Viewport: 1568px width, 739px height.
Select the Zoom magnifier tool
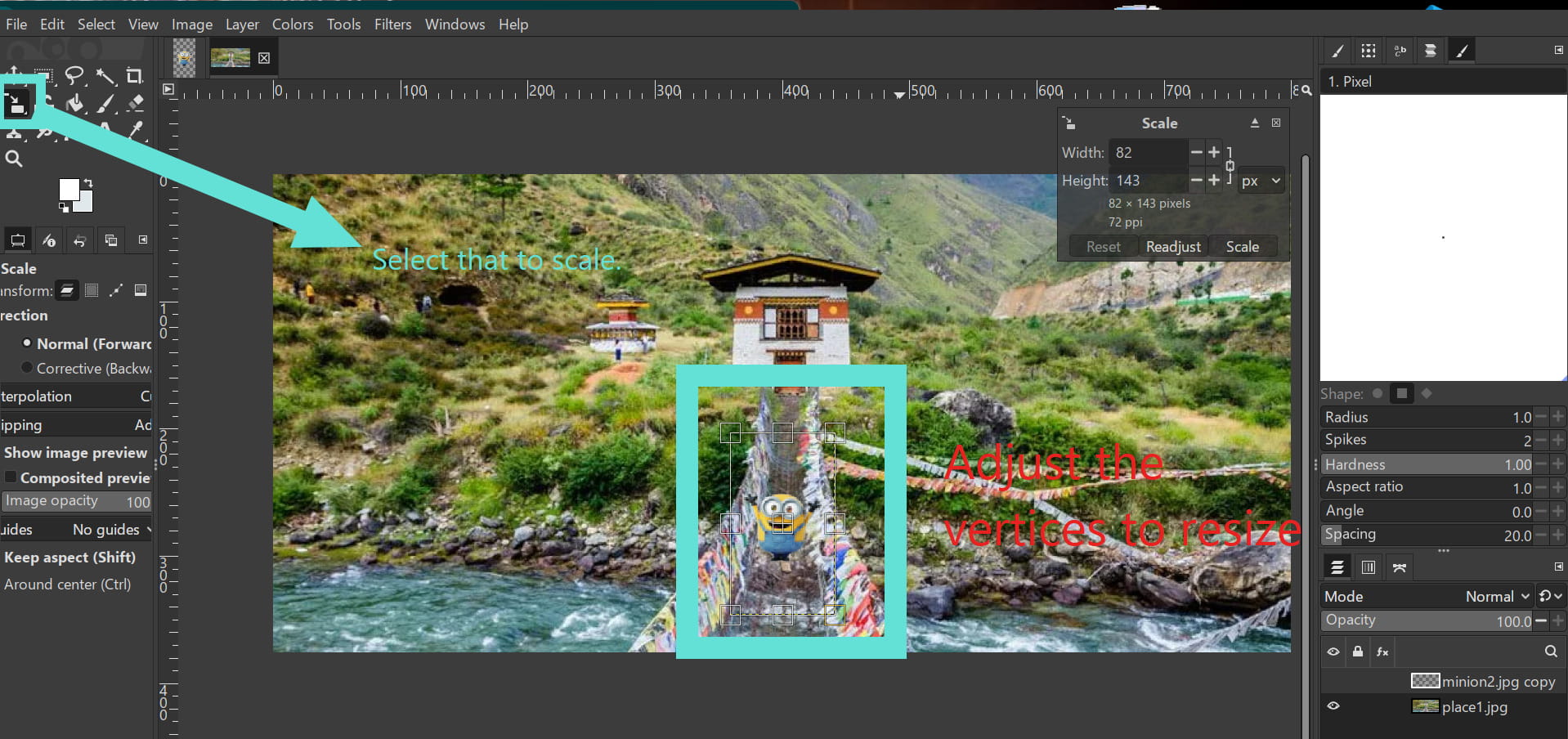pyautogui.click(x=14, y=159)
